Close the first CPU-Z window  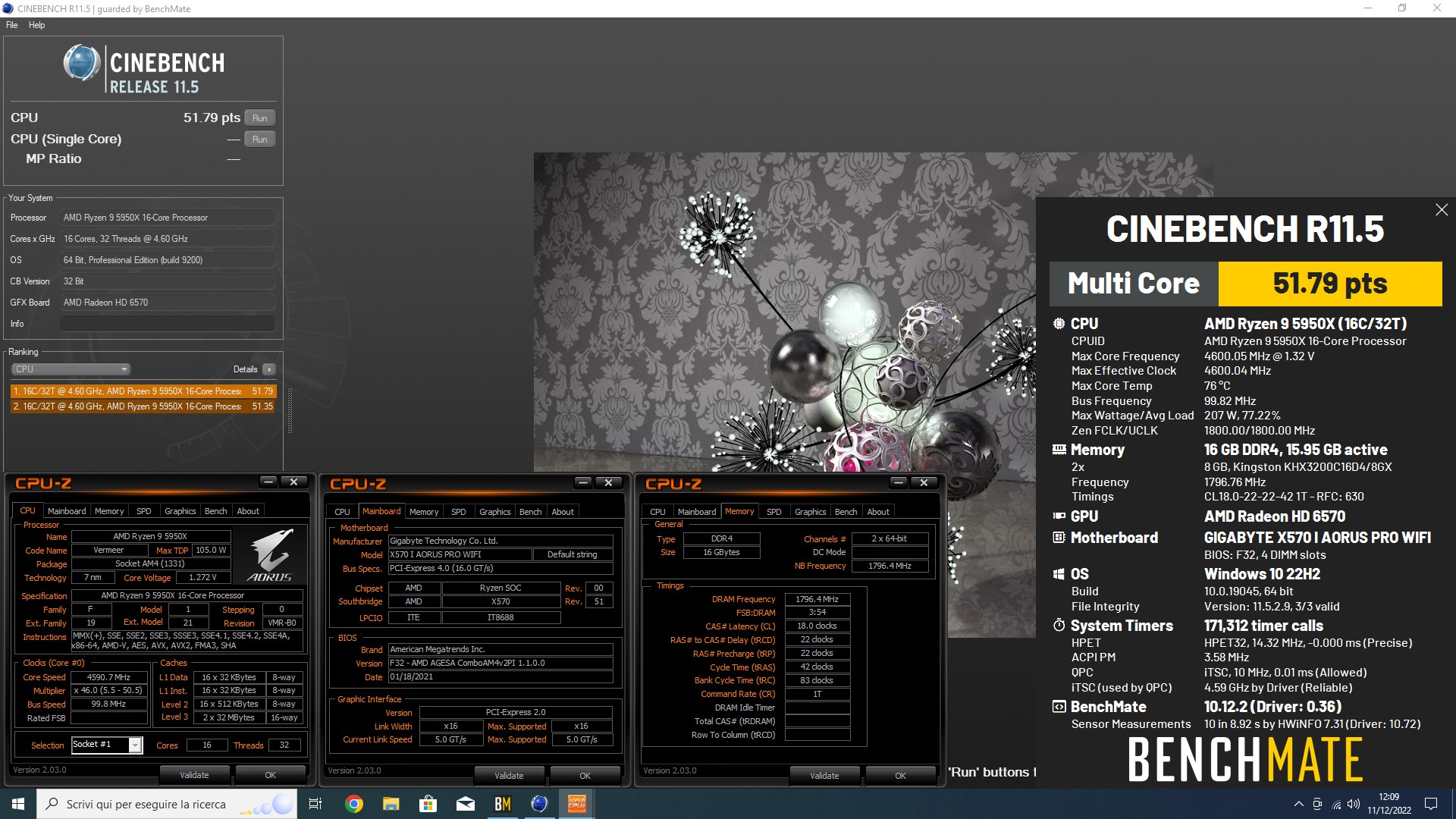[293, 482]
